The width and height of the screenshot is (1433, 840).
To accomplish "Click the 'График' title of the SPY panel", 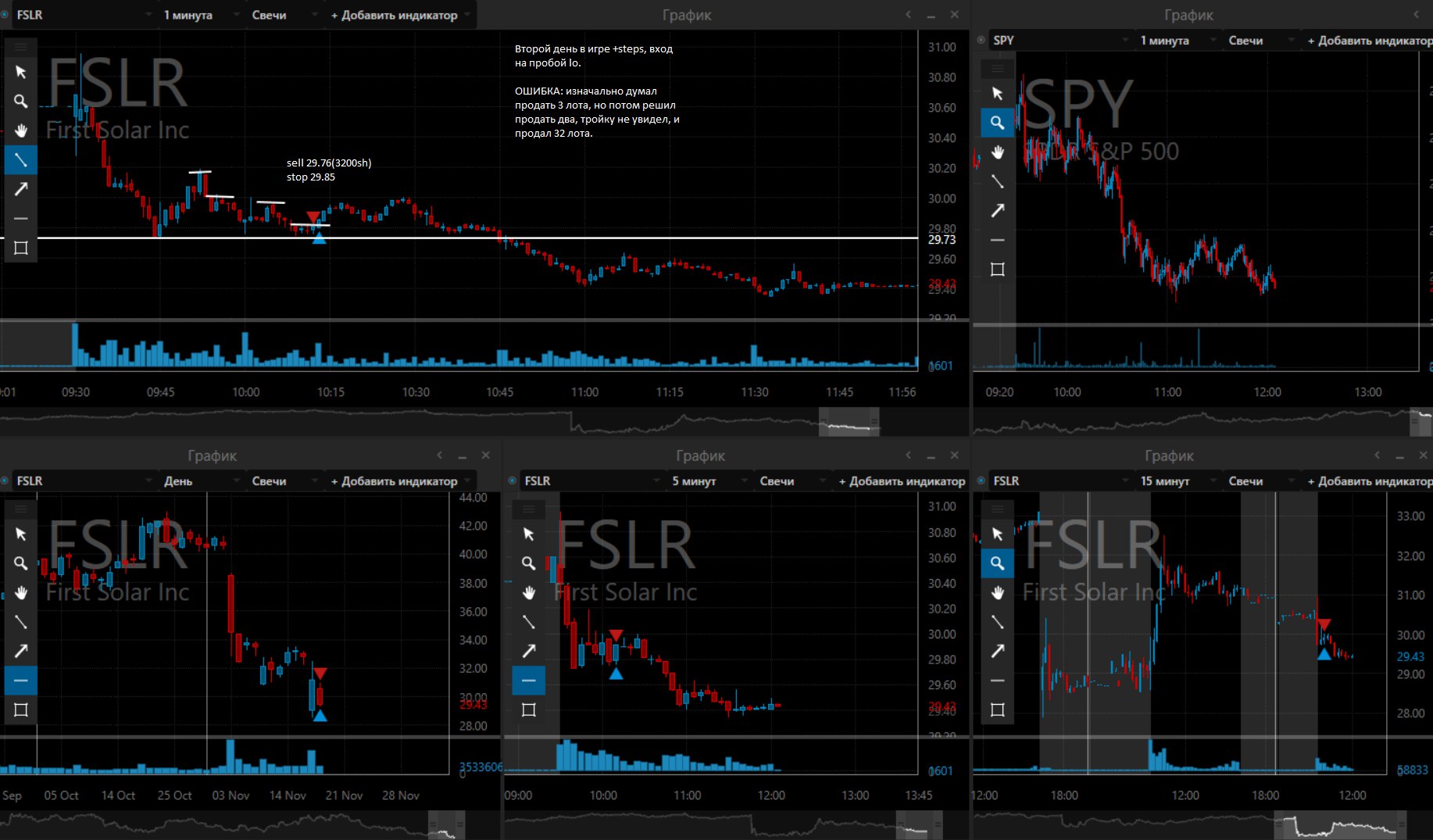I will [1188, 15].
